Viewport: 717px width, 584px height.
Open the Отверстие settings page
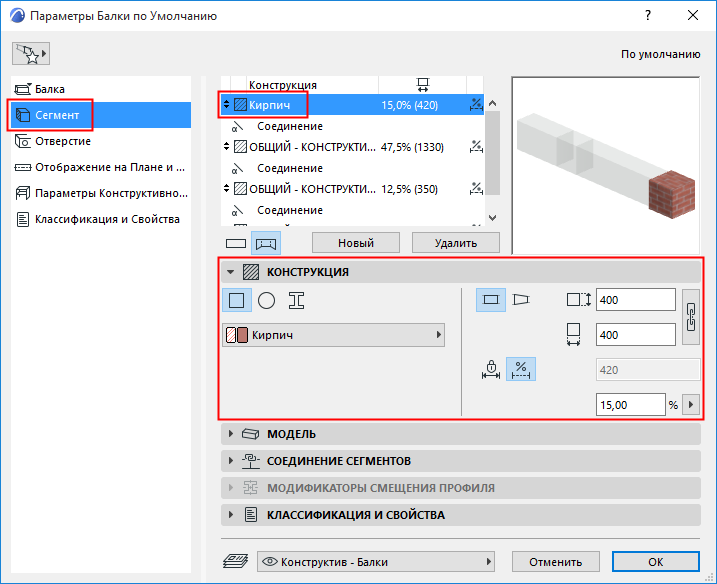pyautogui.click(x=101, y=141)
